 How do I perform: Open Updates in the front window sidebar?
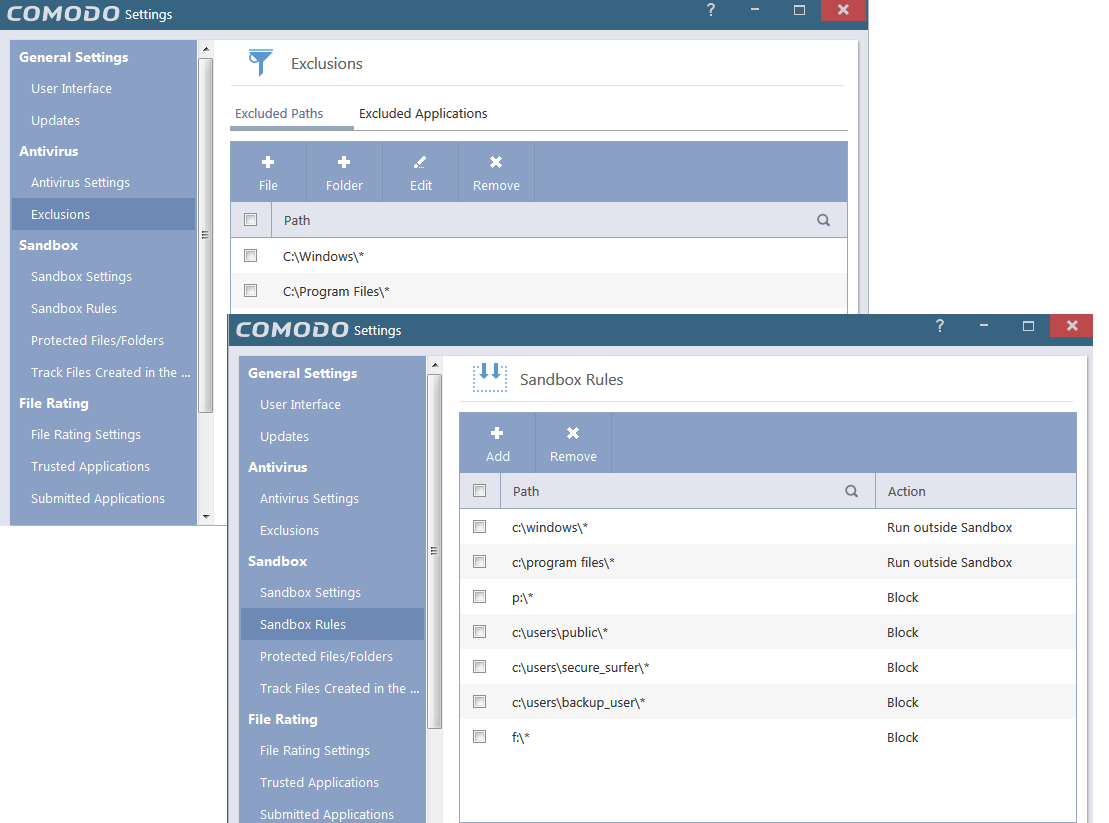coord(284,436)
